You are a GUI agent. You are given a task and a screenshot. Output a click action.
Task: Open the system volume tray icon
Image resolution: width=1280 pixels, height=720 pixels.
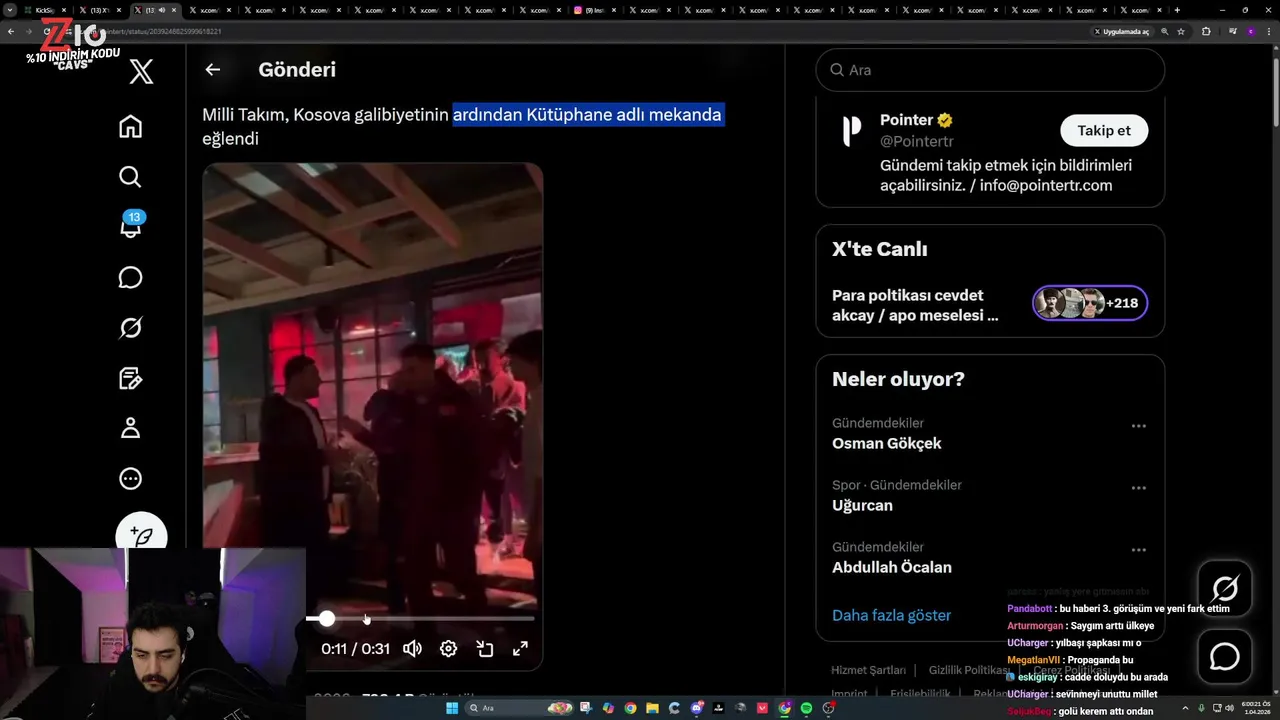pyautogui.click(x=1229, y=708)
